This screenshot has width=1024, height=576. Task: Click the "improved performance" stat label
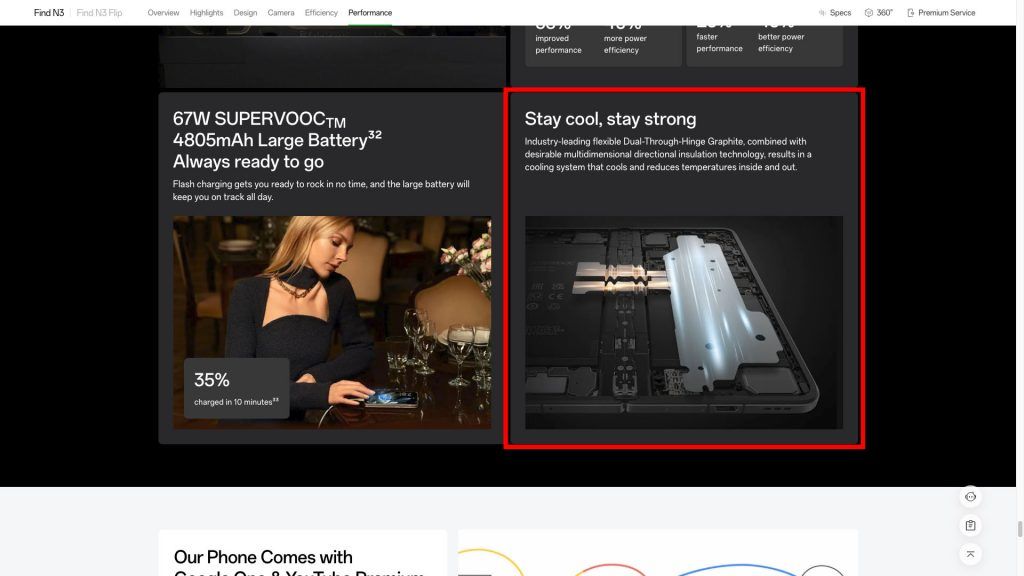558,44
